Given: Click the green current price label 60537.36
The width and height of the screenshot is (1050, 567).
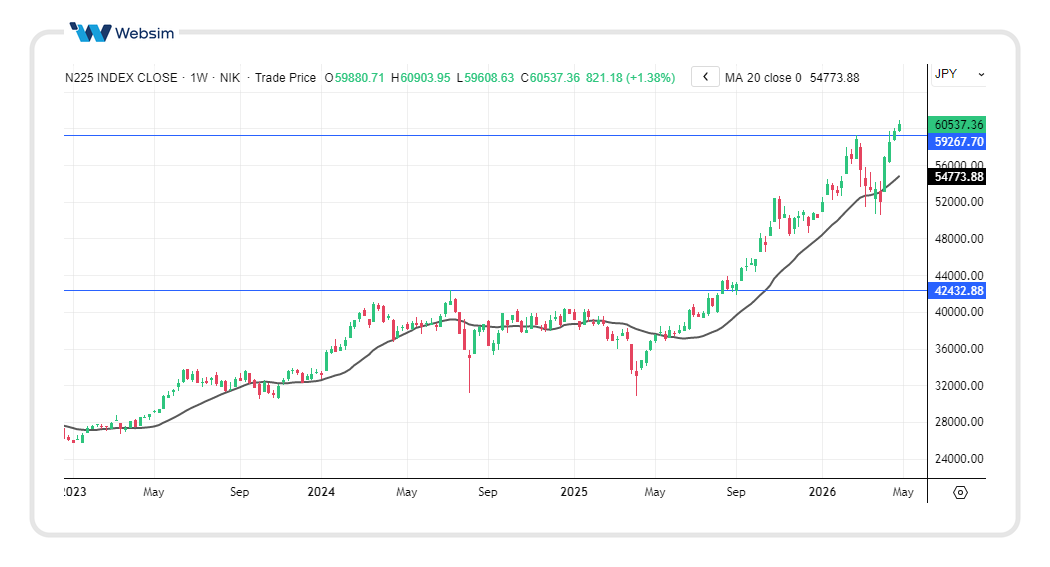Looking at the screenshot, I should [x=958, y=125].
